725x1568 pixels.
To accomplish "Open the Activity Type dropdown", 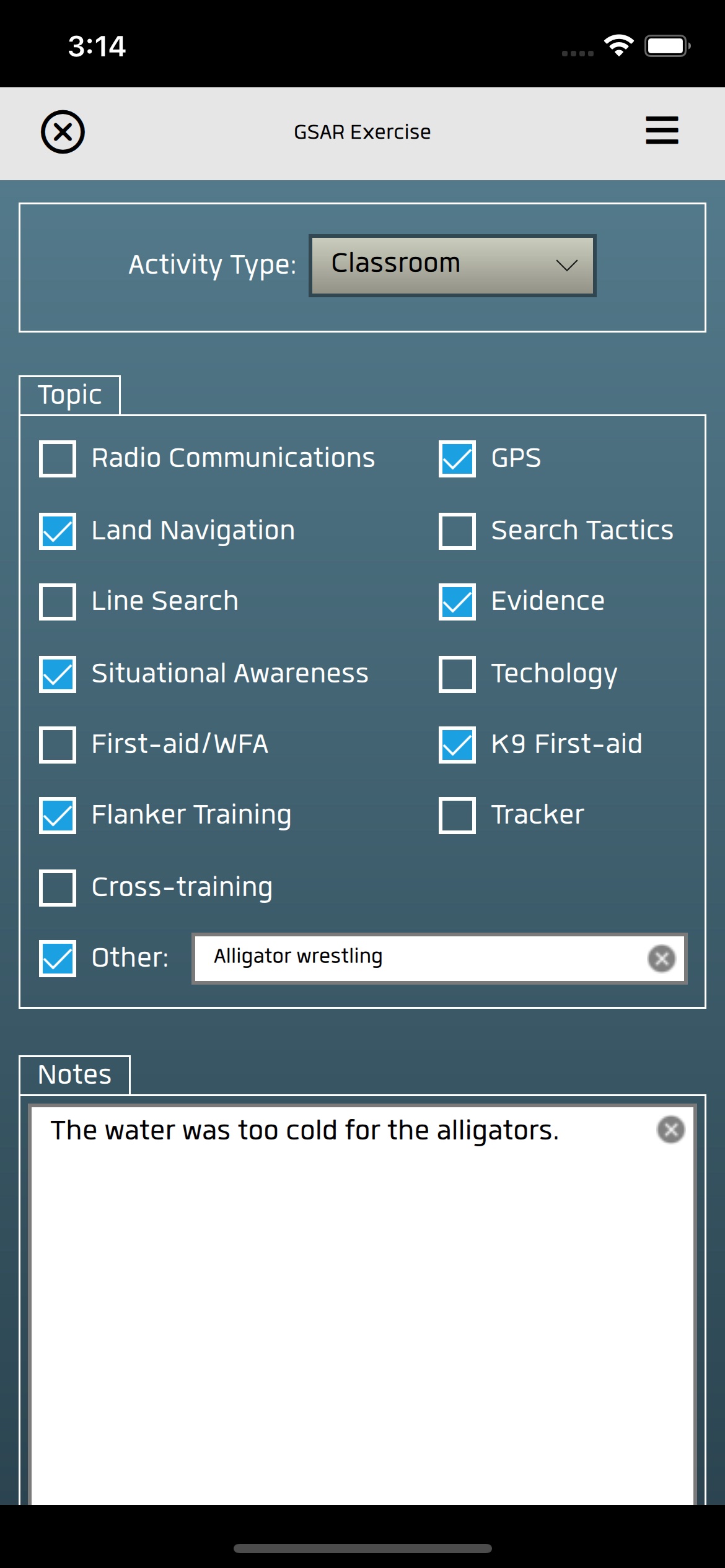I will [x=452, y=265].
